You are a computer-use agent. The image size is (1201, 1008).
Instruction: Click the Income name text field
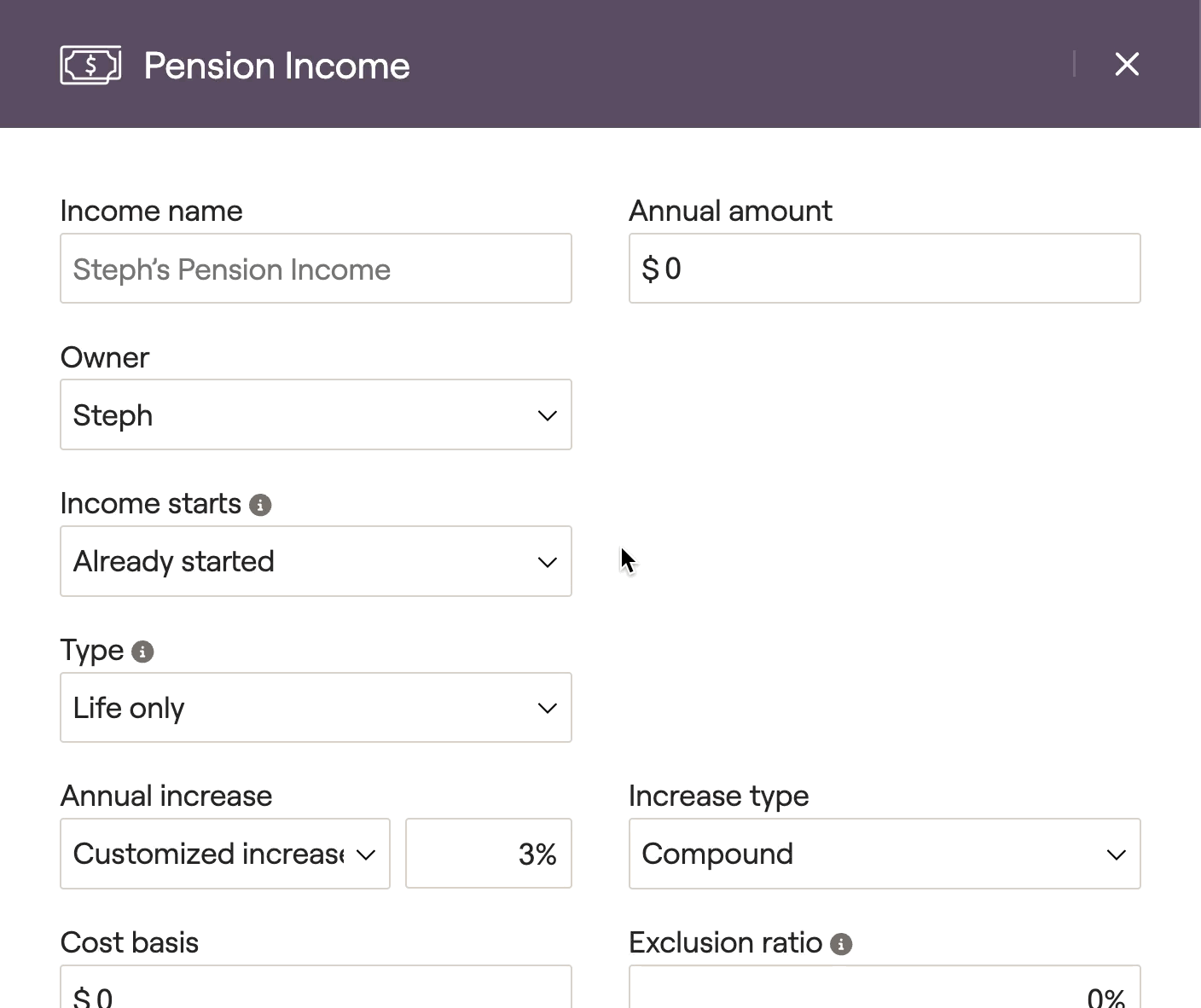(x=316, y=269)
